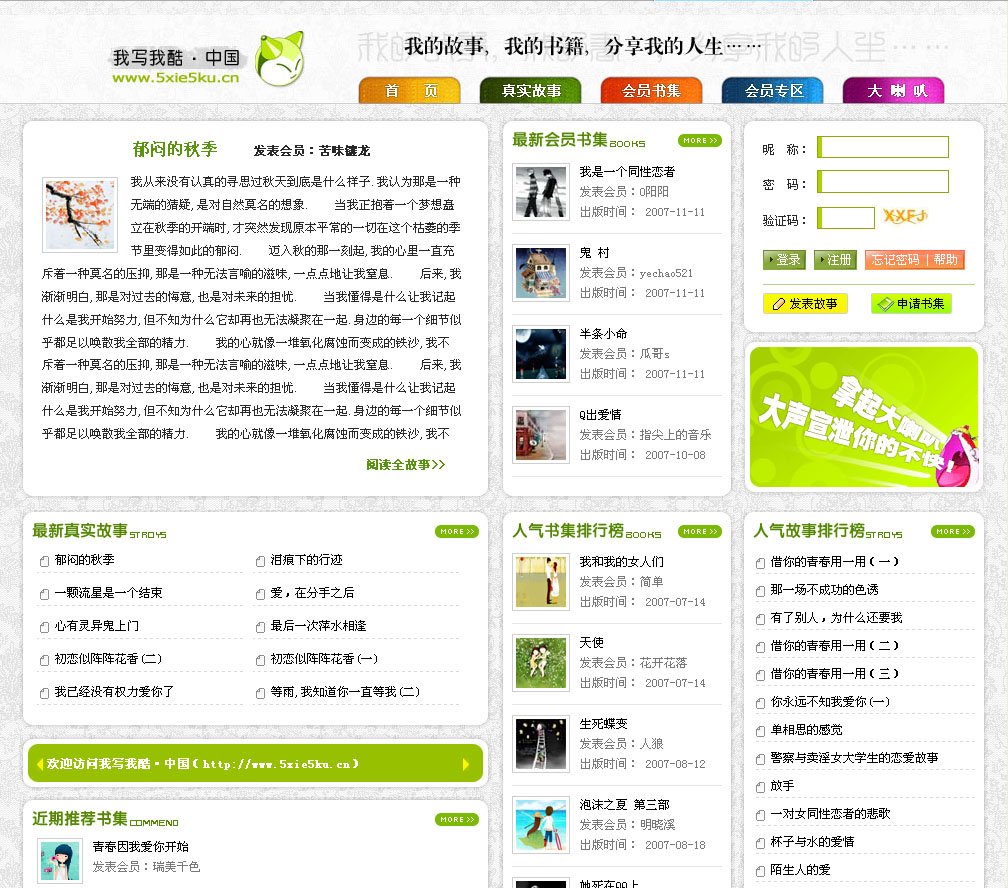Click MORE button in 人气故事排行榜 panel
Screen dimensions: 1008x888
click(x=953, y=531)
